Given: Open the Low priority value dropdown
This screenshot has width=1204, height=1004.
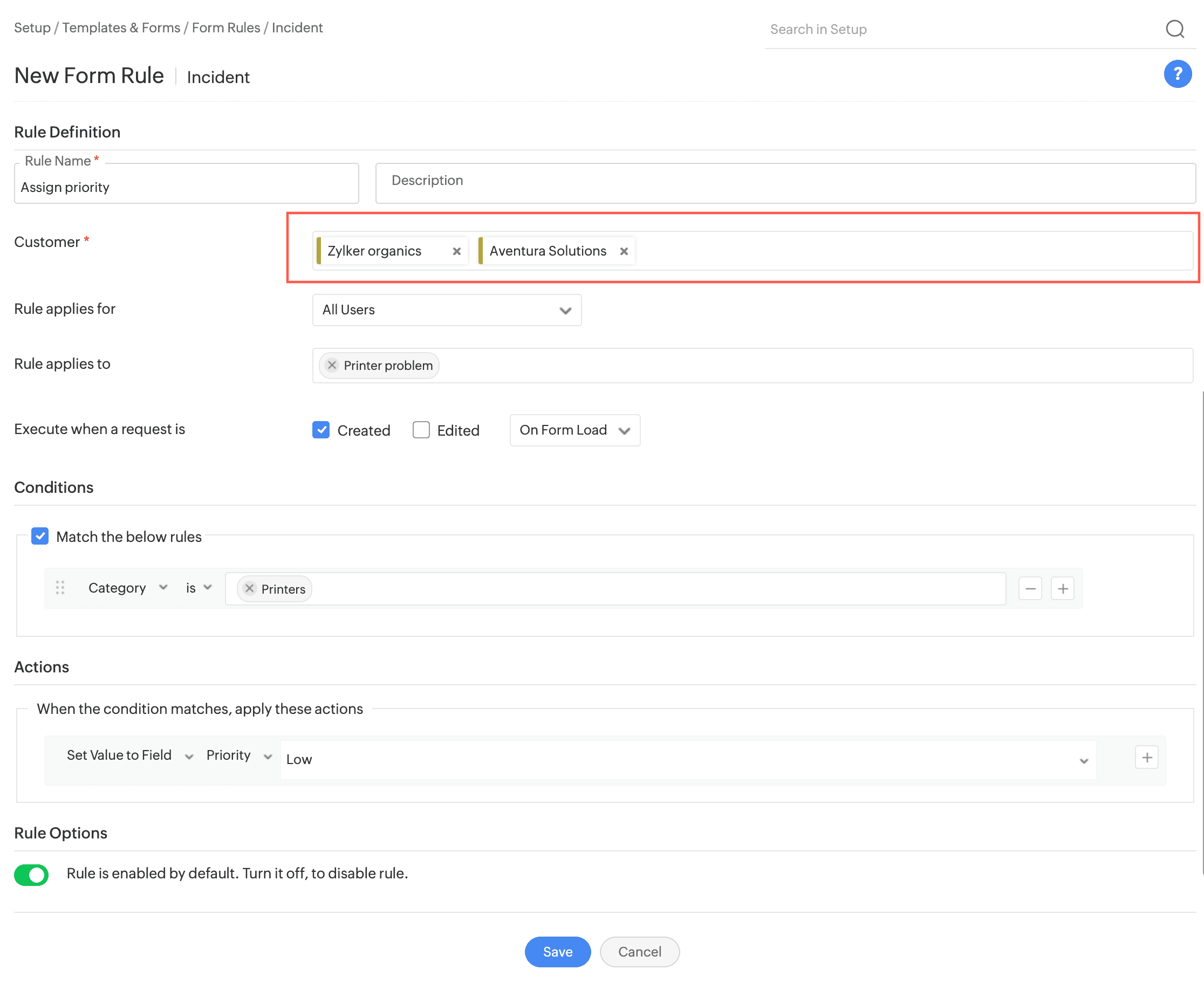Looking at the screenshot, I should tap(687, 760).
